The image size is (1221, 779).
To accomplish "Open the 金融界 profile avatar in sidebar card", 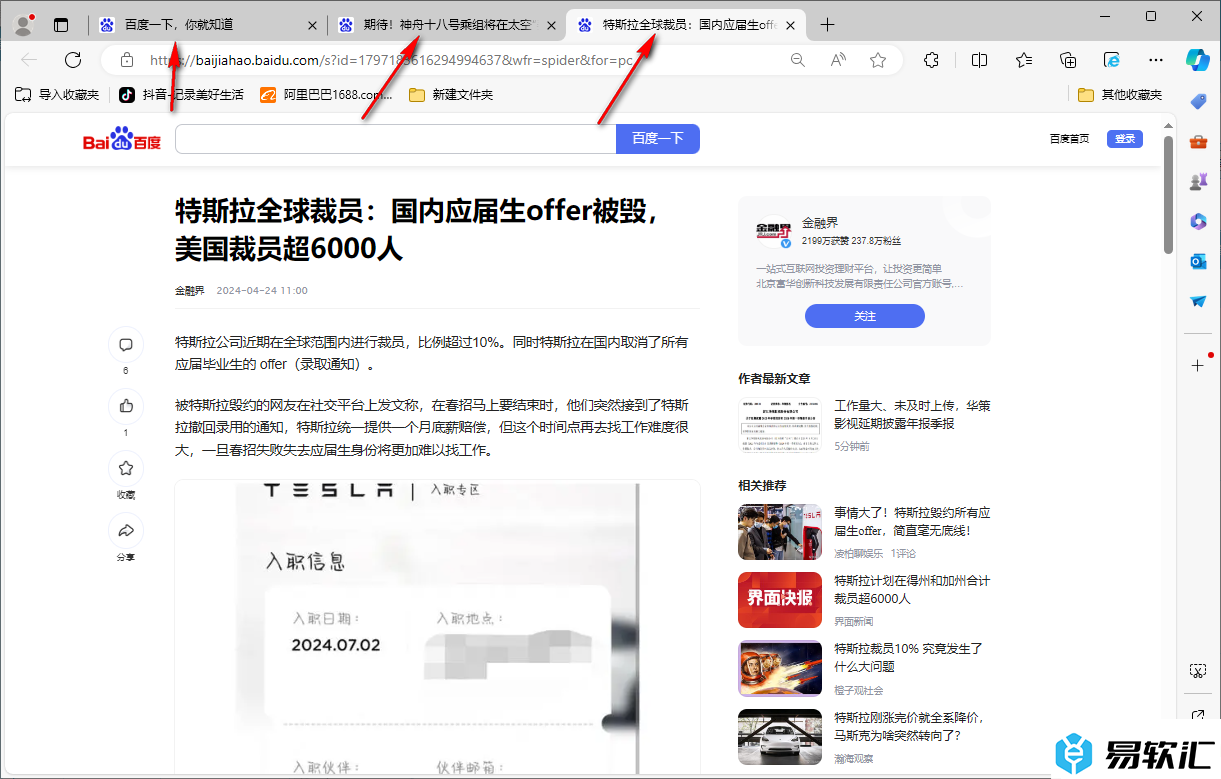I will pyautogui.click(x=774, y=233).
